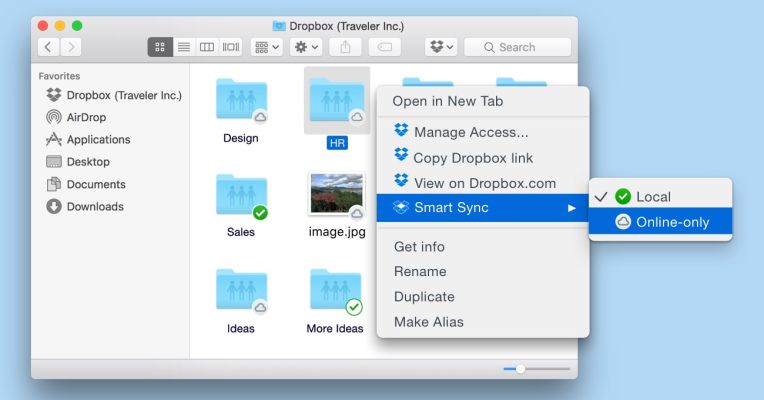Switch to icon grid view
The image size is (764, 400).
click(160, 47)
